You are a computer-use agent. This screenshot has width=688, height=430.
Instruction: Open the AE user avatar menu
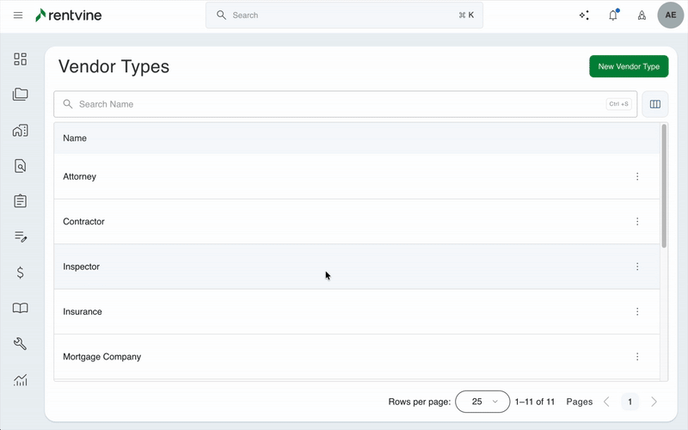[x=670, y=15]
